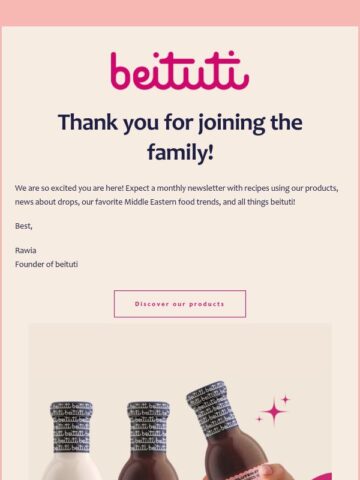Click the pink banner strip at top
The image size is (360, 480).
coord(180,13)
